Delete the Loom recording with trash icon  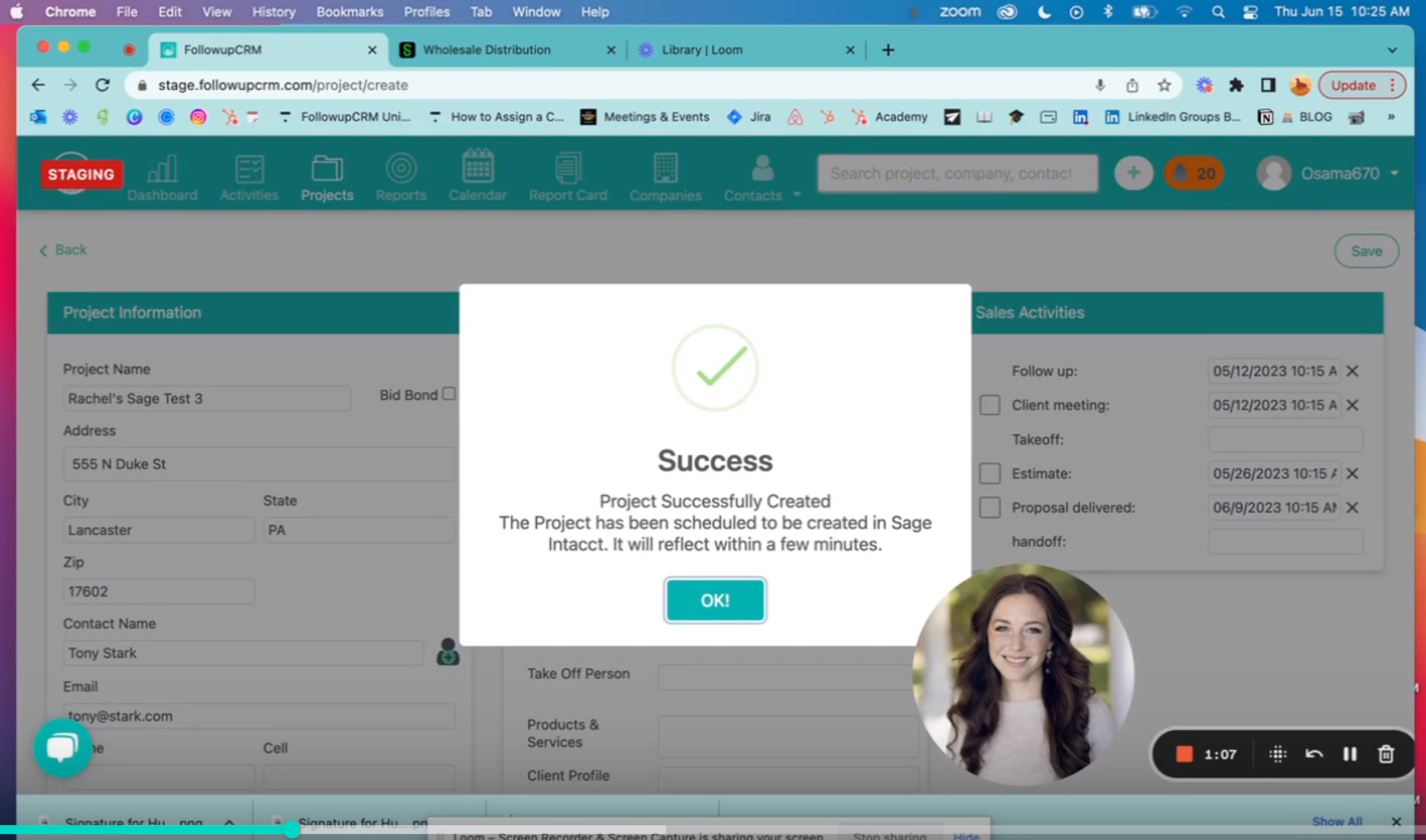1386,753
